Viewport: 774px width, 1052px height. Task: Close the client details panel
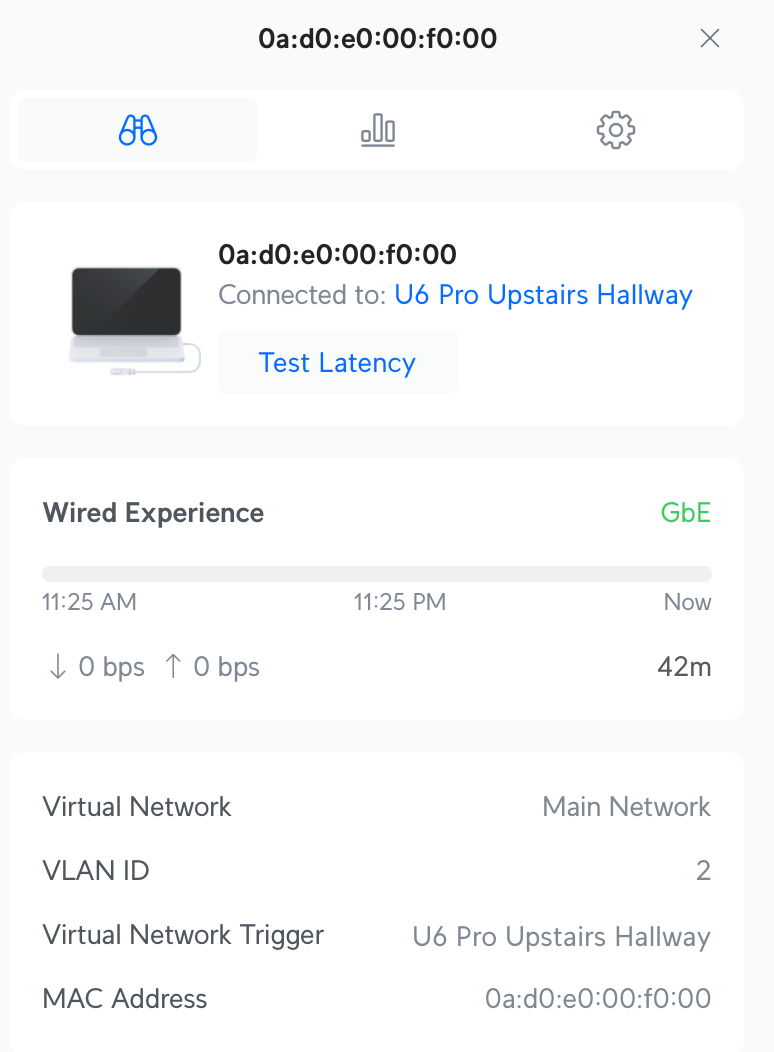[x=710, y=39]
